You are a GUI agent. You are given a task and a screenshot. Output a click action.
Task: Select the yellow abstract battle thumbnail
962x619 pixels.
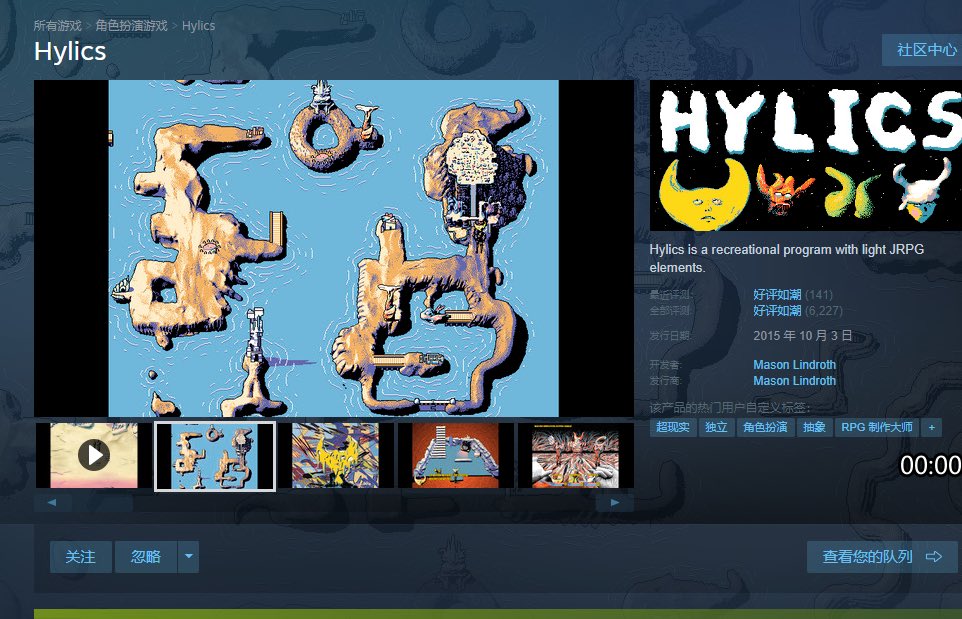pos(335,455)
